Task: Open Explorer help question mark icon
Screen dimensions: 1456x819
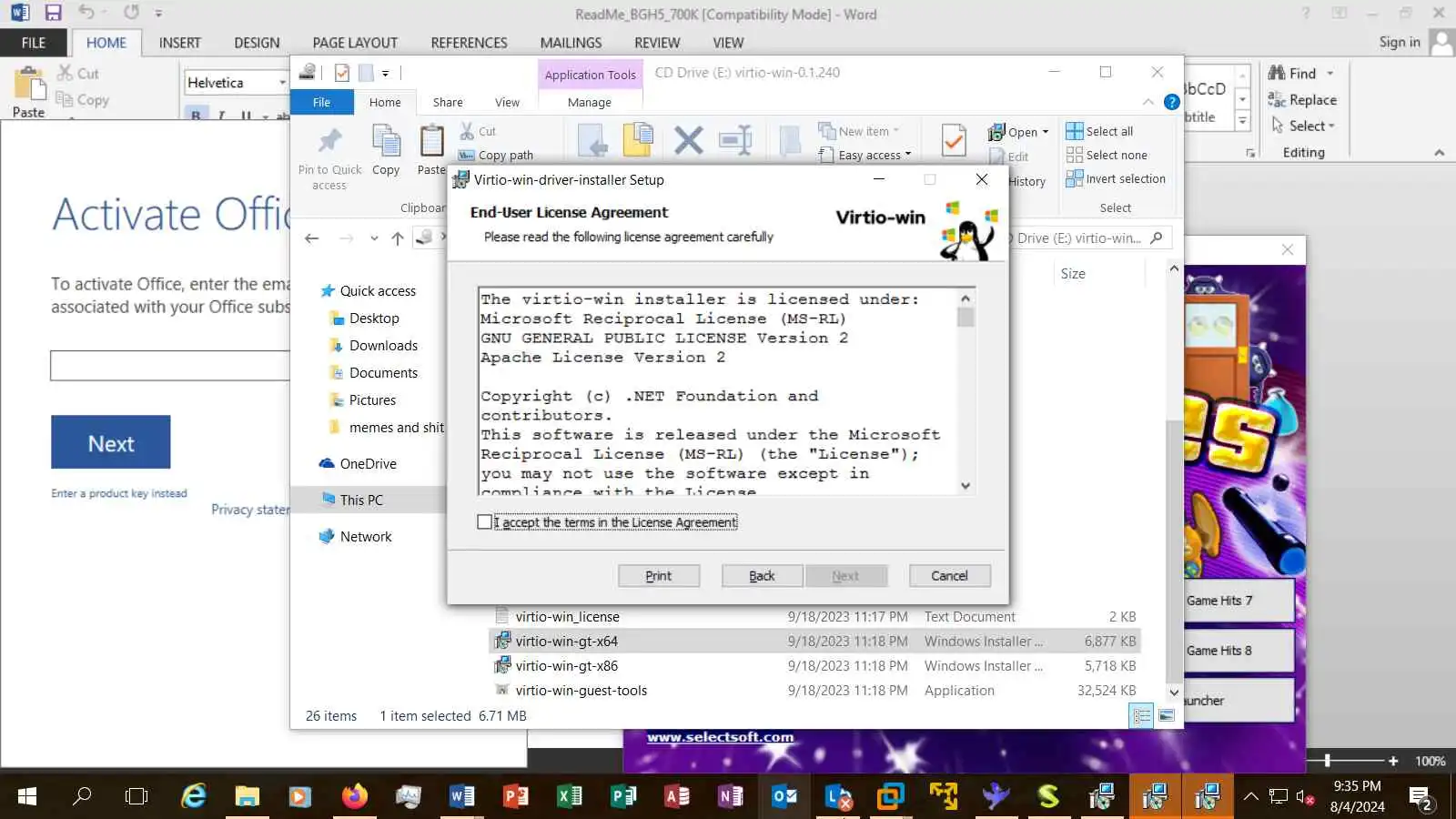Action: [x=1172, y=102]
